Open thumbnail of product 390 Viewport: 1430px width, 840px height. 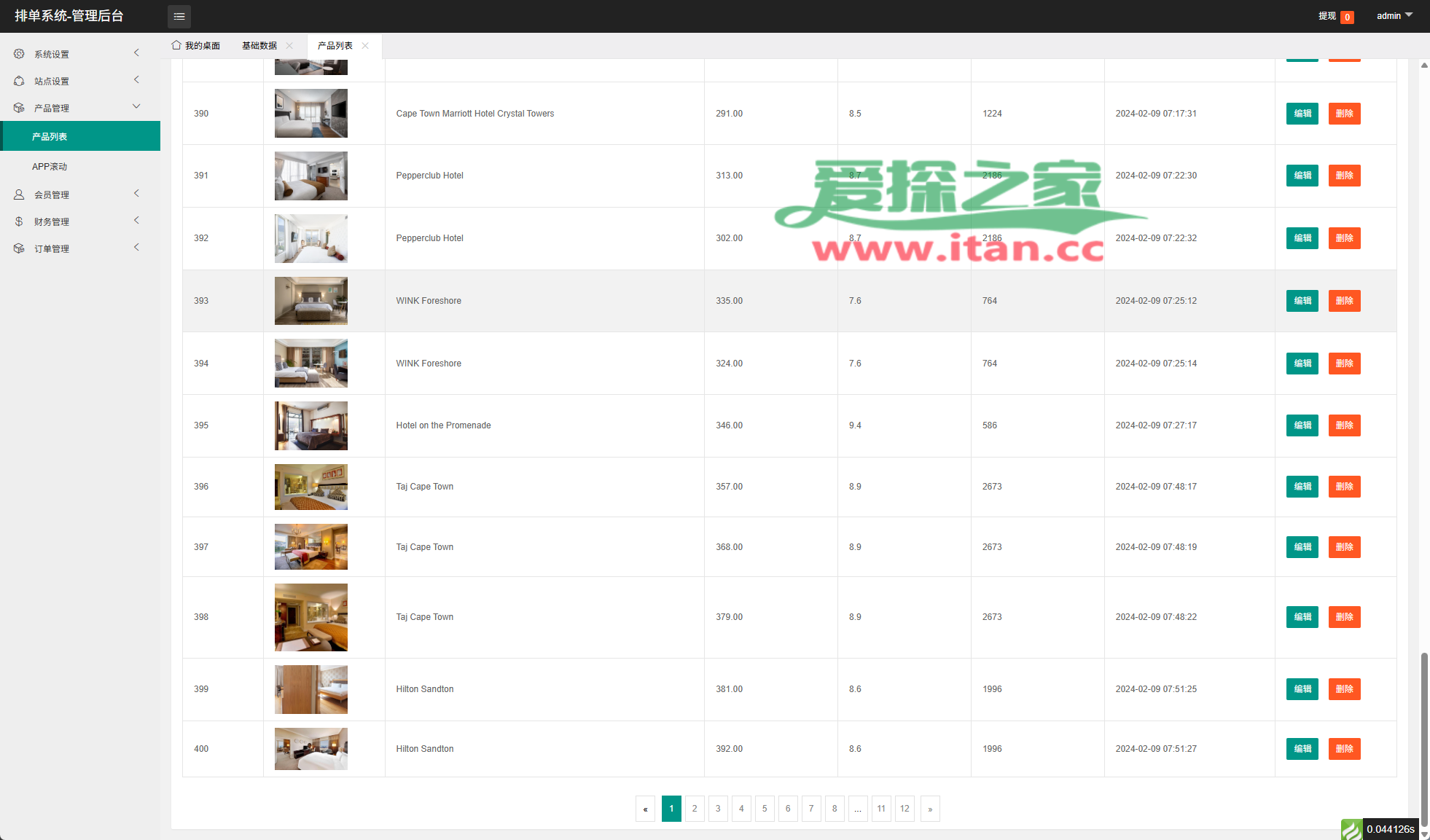[311, 114]
